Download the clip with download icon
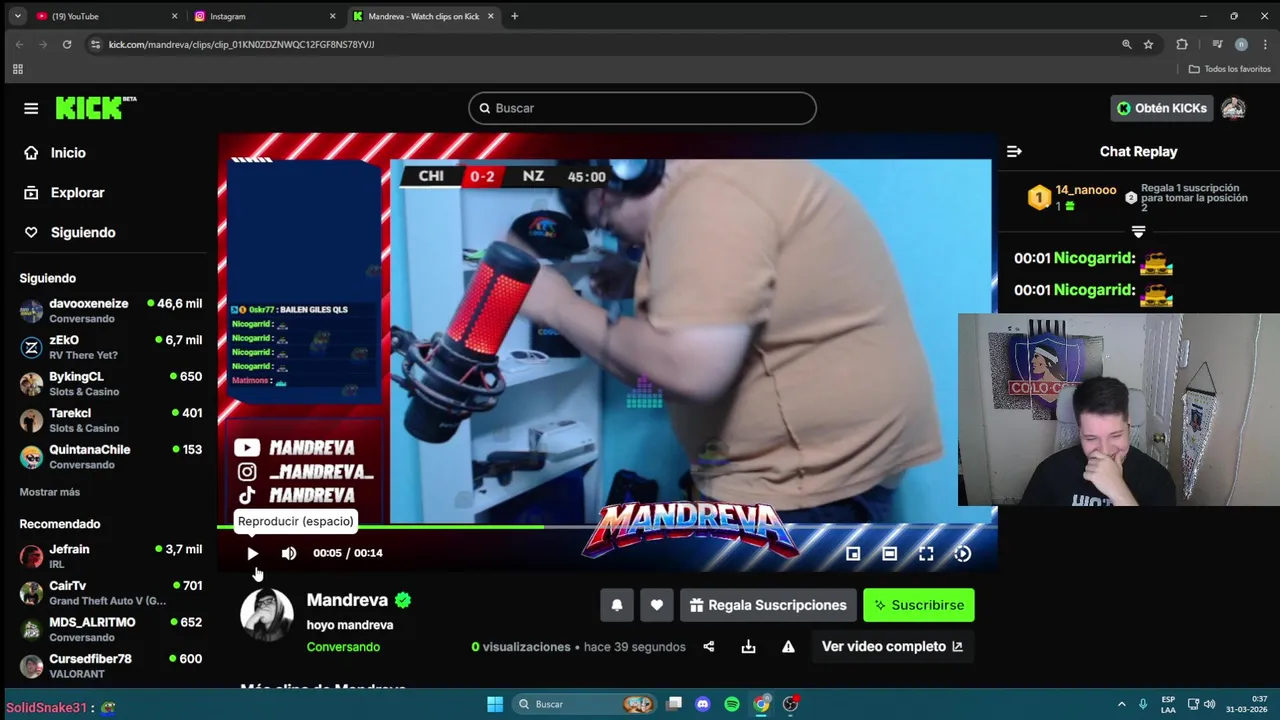Screen dimensions: 1280x720 (x=748, y=646)
